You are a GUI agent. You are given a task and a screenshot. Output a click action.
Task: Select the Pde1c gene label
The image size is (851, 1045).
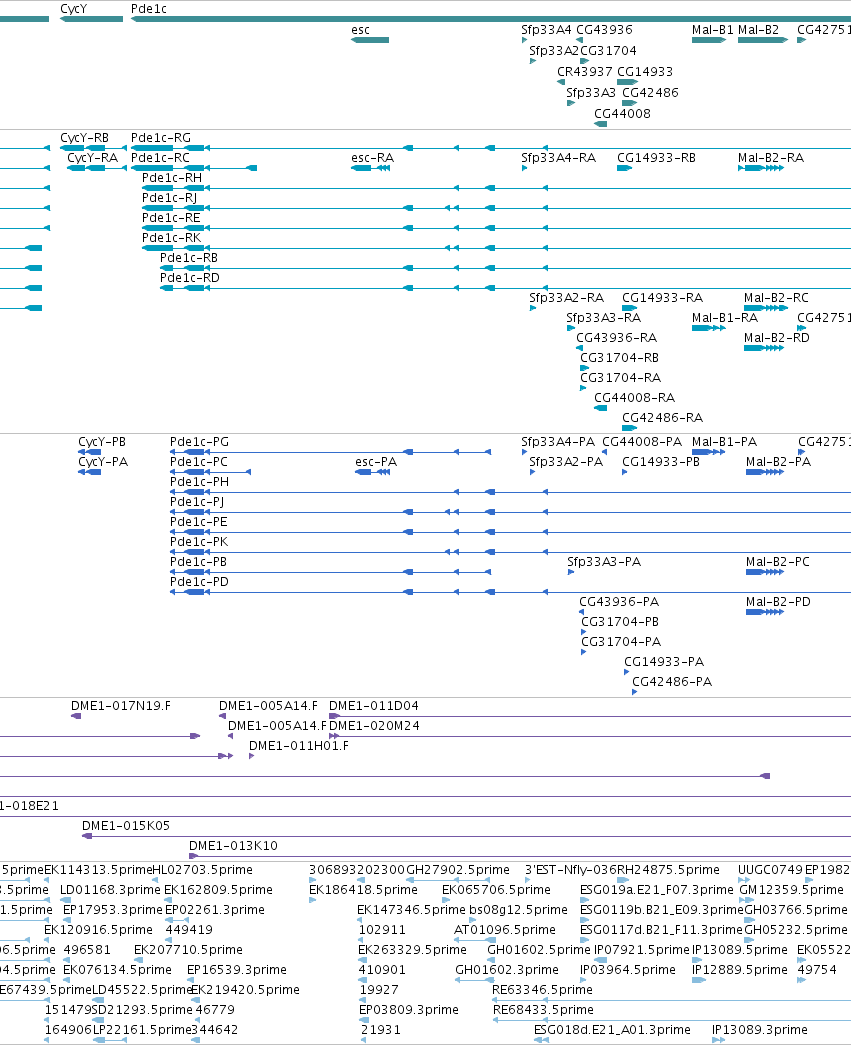[149, 9]
